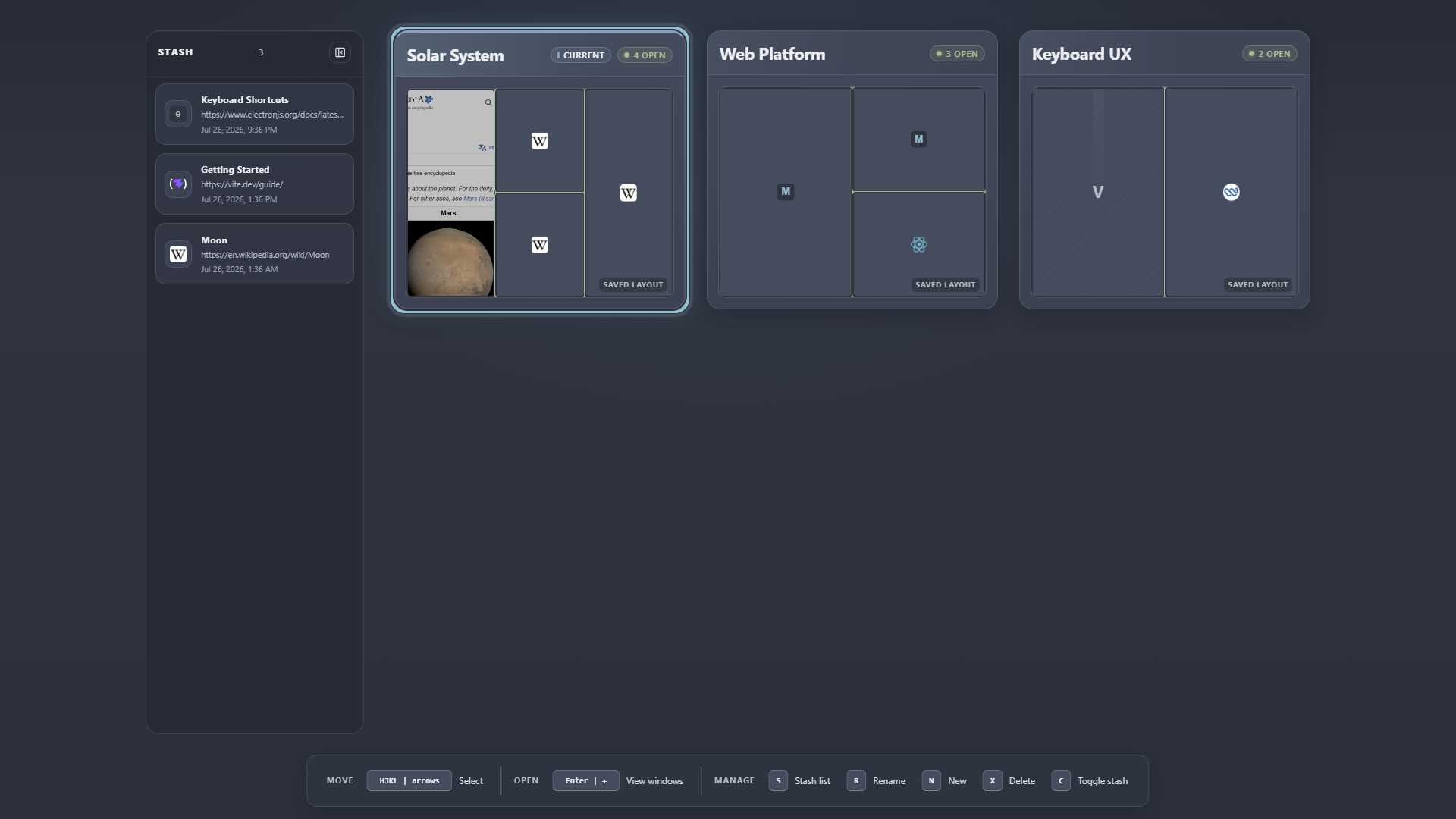Select the Moon stash entry

point(255,254)
